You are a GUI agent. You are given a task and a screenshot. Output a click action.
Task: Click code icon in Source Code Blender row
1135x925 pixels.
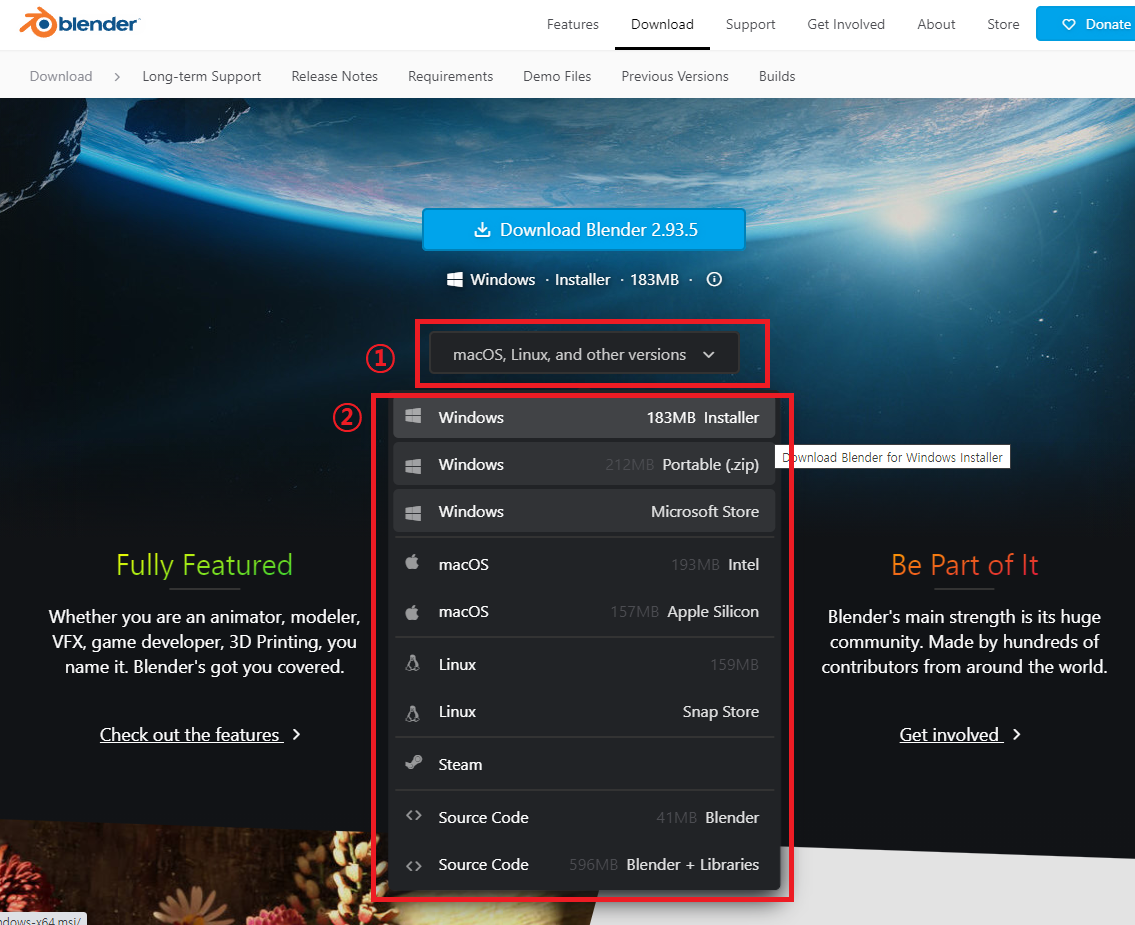(x=413, y=816)
